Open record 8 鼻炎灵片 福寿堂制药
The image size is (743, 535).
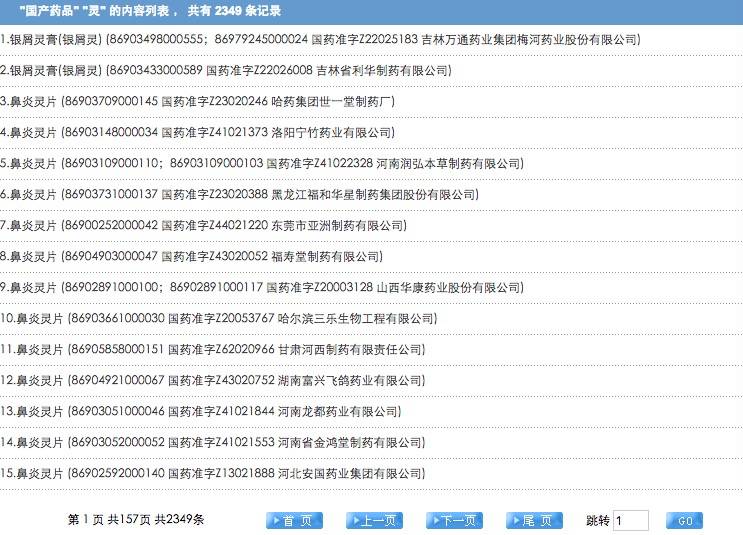[191, 256]
